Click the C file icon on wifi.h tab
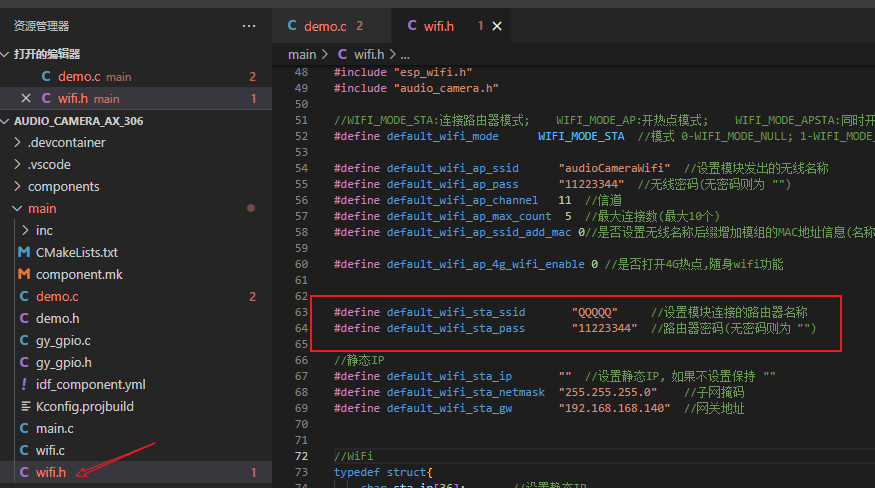875x488 pixels. (412, 26)
